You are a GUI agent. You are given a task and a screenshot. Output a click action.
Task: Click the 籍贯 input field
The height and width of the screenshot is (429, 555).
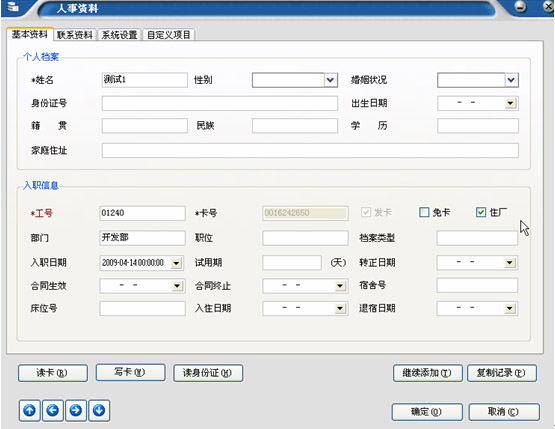[x=145, y=126]
